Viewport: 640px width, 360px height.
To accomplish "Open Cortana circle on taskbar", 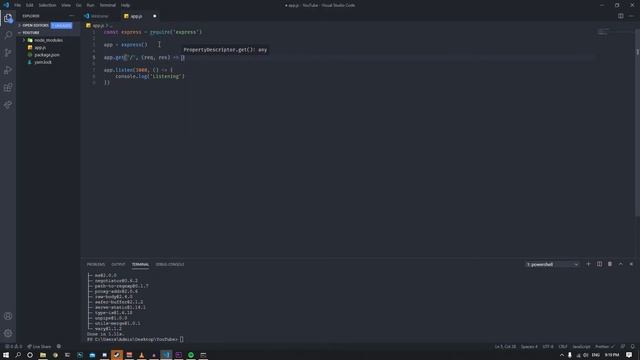I will (x=30, y=355).
